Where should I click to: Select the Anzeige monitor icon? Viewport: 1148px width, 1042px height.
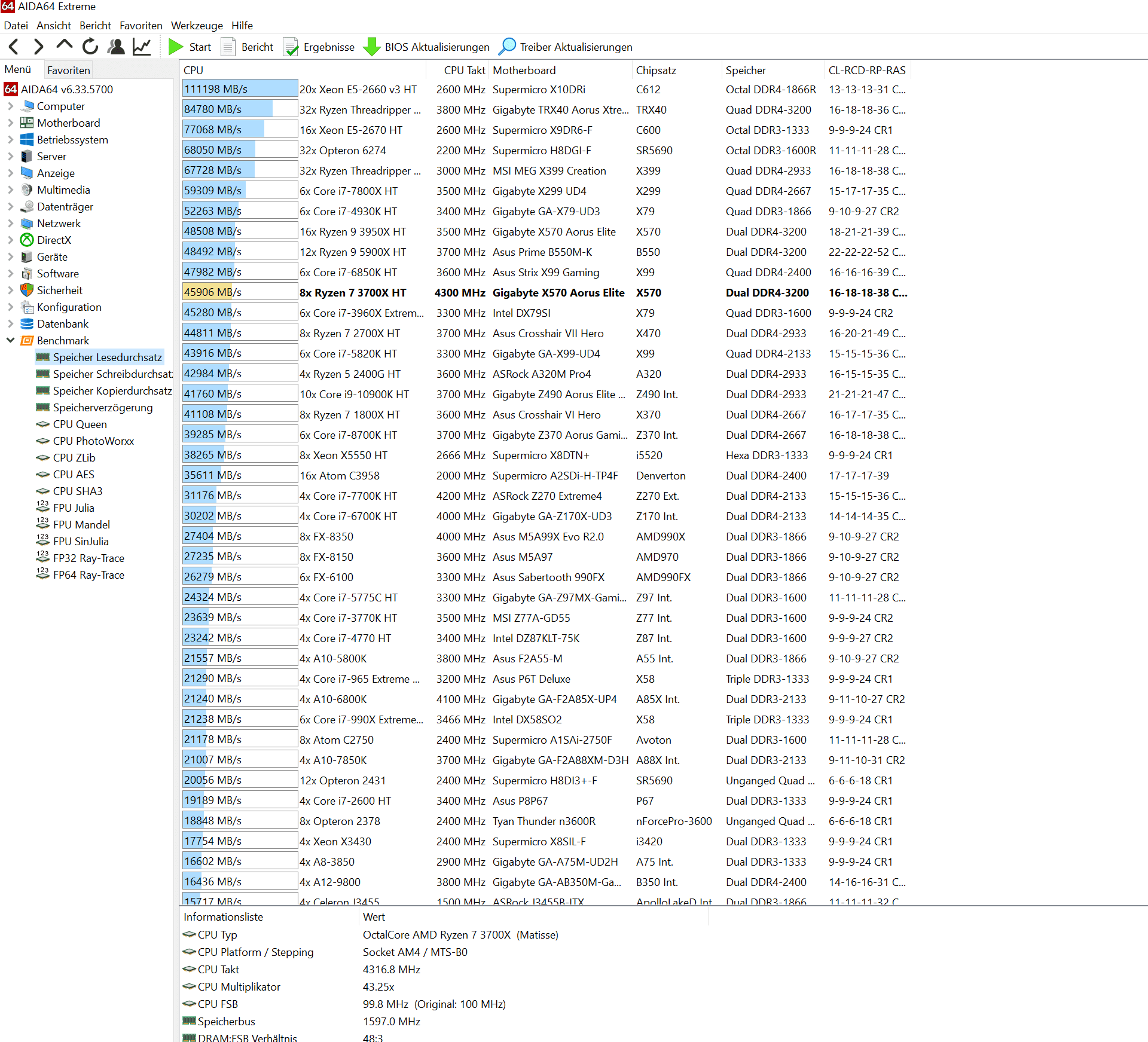click(x=27, y=173)
